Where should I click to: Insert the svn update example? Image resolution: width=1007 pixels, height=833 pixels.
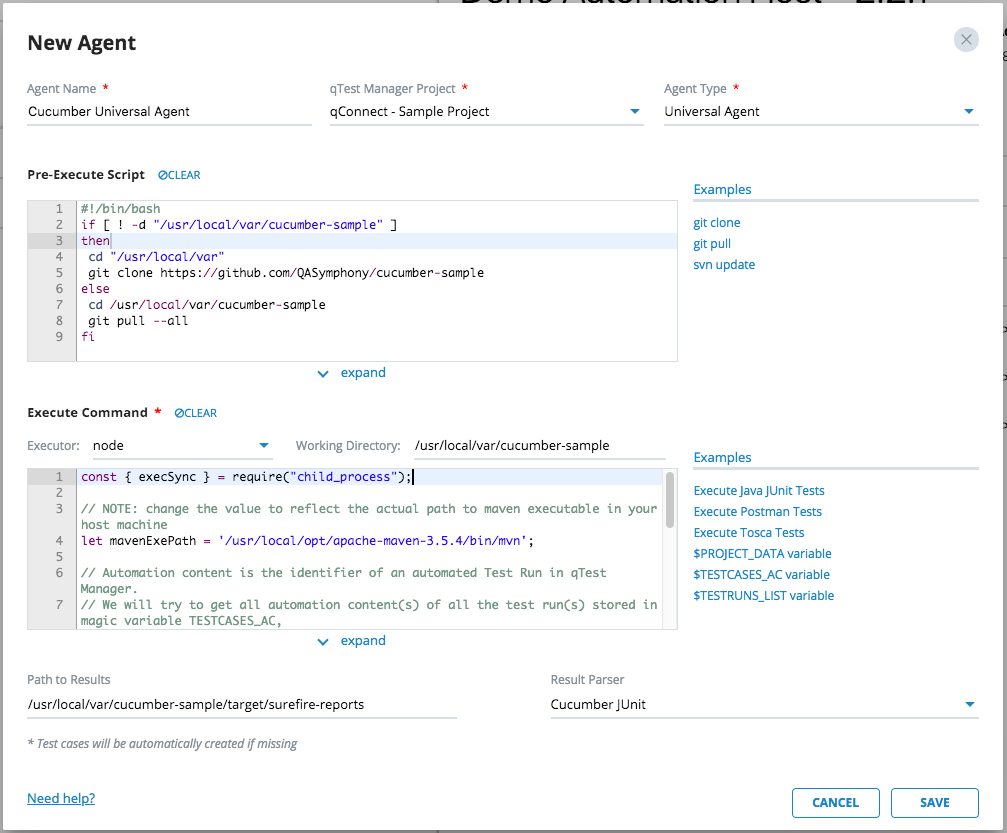(724, 265)
